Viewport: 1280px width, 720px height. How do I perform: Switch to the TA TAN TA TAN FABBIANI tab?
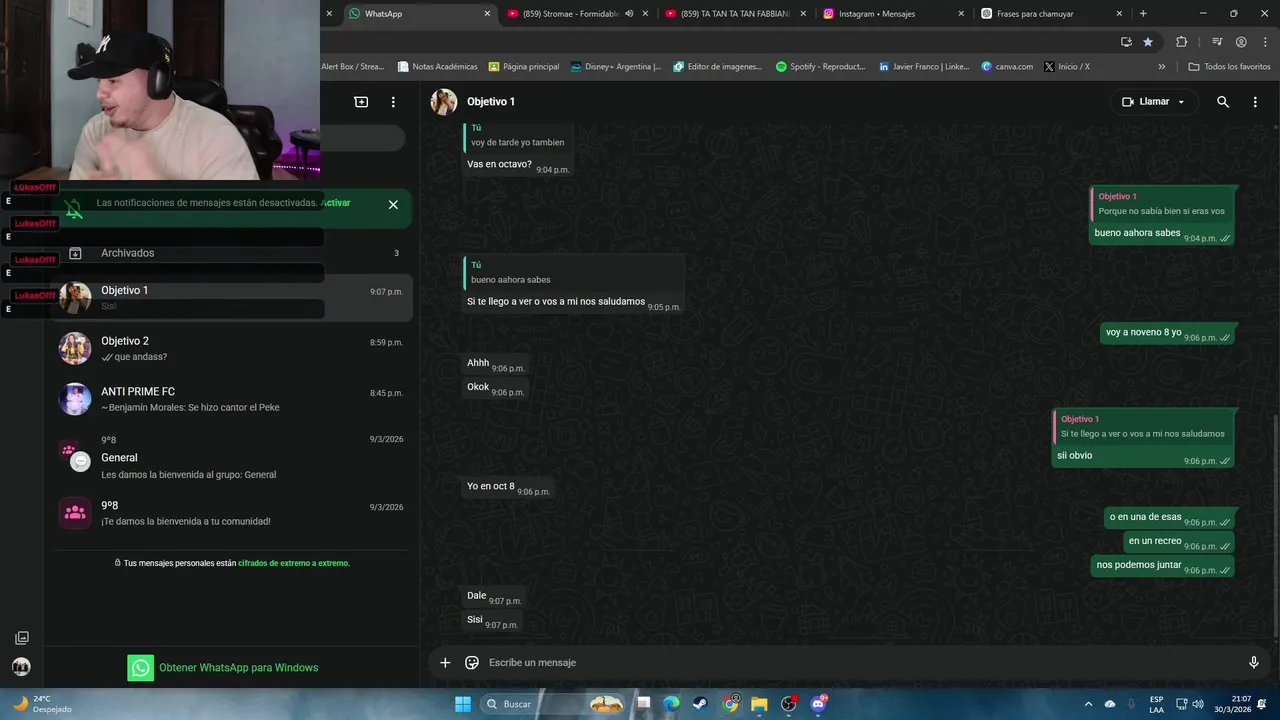point(735,14)
